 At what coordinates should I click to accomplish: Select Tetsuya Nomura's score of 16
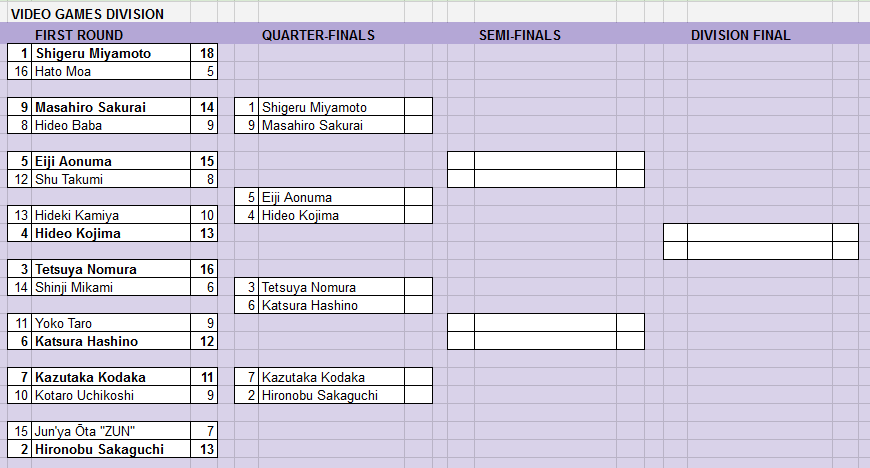point(204,269)
